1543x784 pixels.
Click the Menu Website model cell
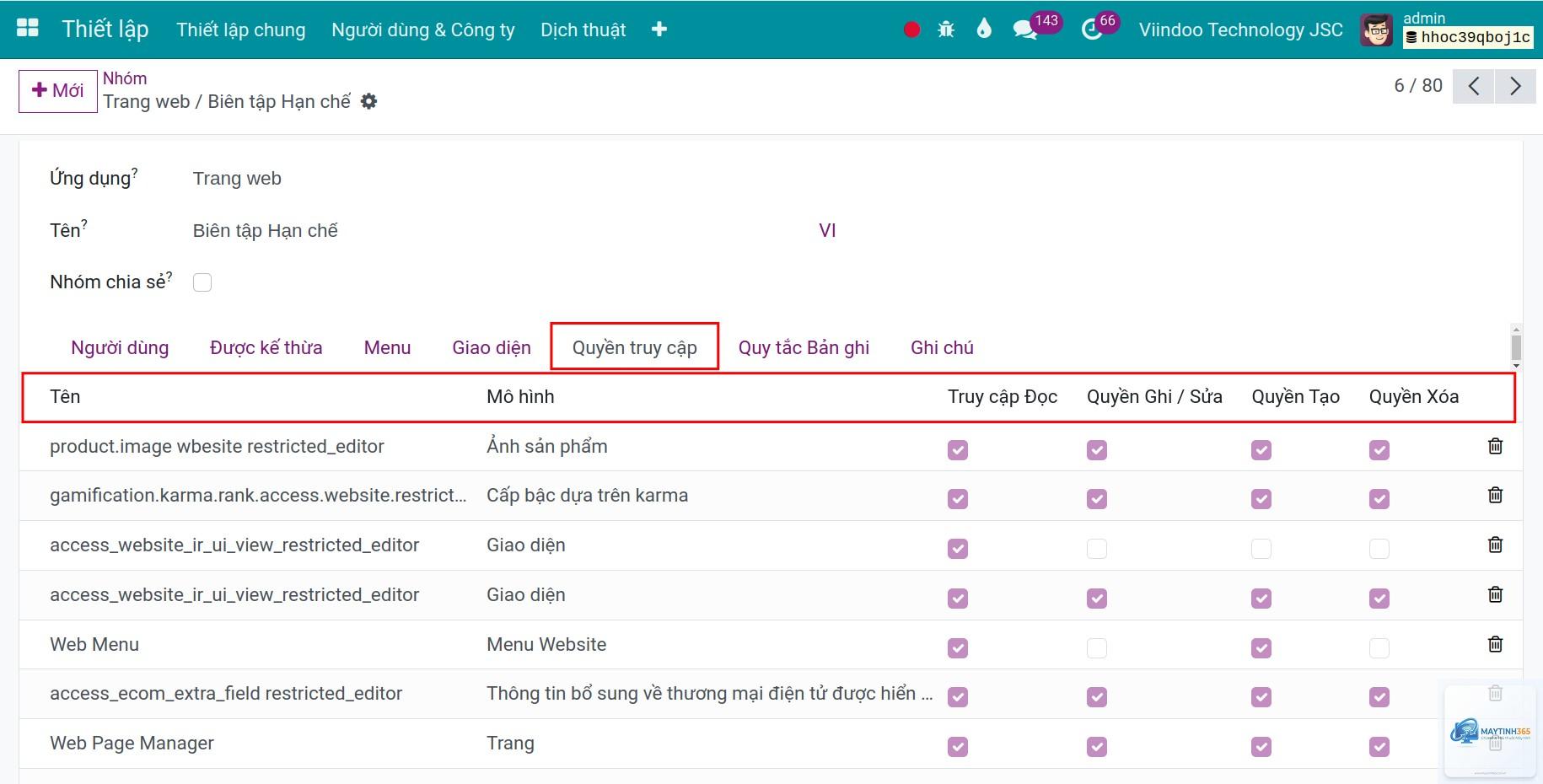[x=546, y=644]
